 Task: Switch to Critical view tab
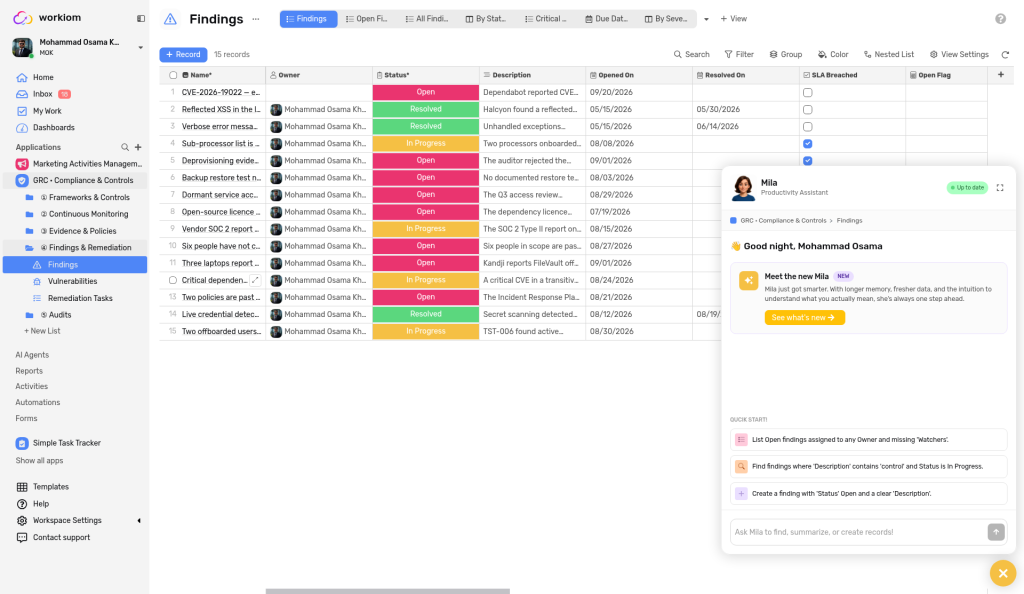pos(546,19)
